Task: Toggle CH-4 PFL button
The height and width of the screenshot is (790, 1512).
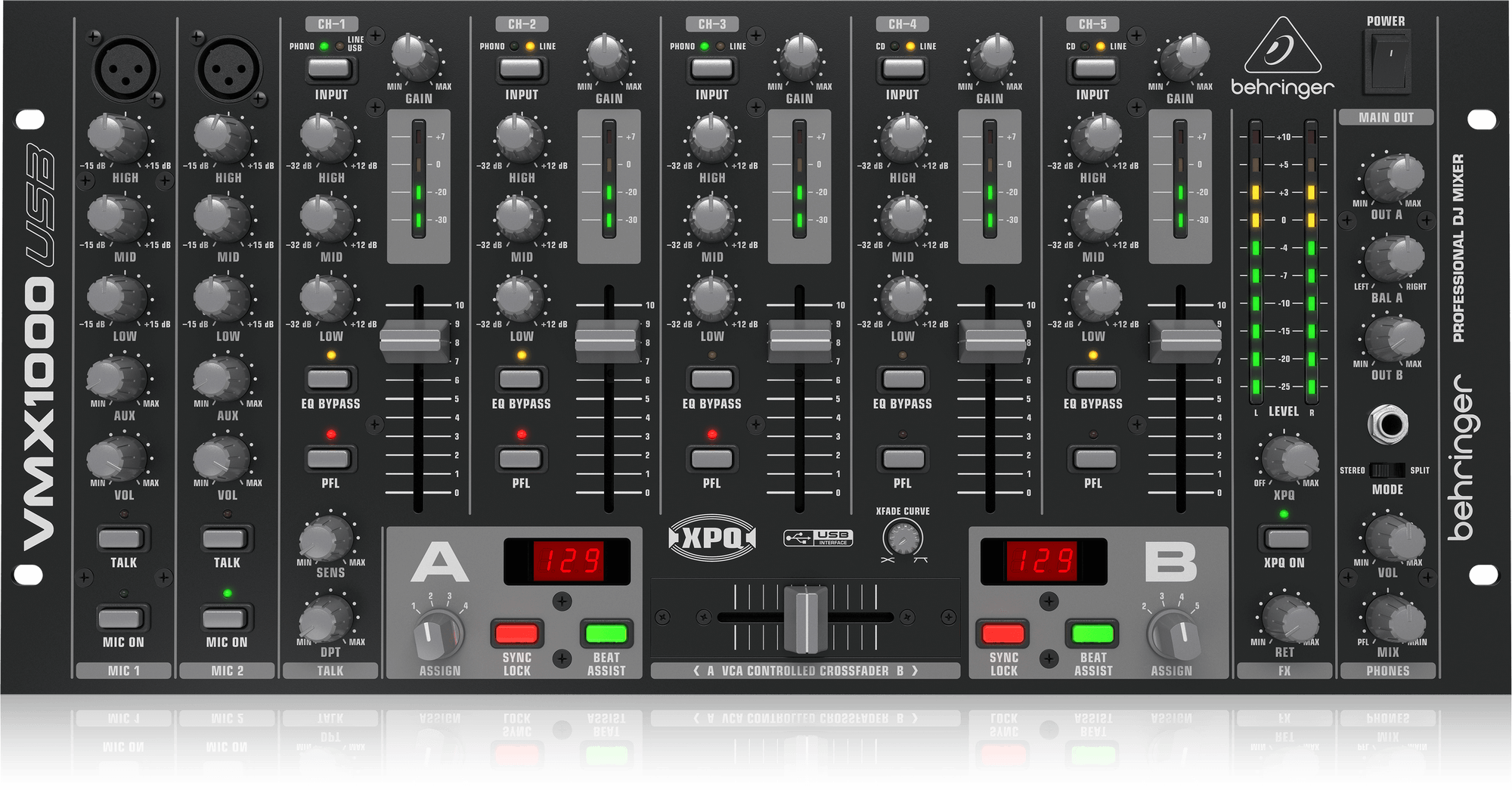Action: coord(903,458)
